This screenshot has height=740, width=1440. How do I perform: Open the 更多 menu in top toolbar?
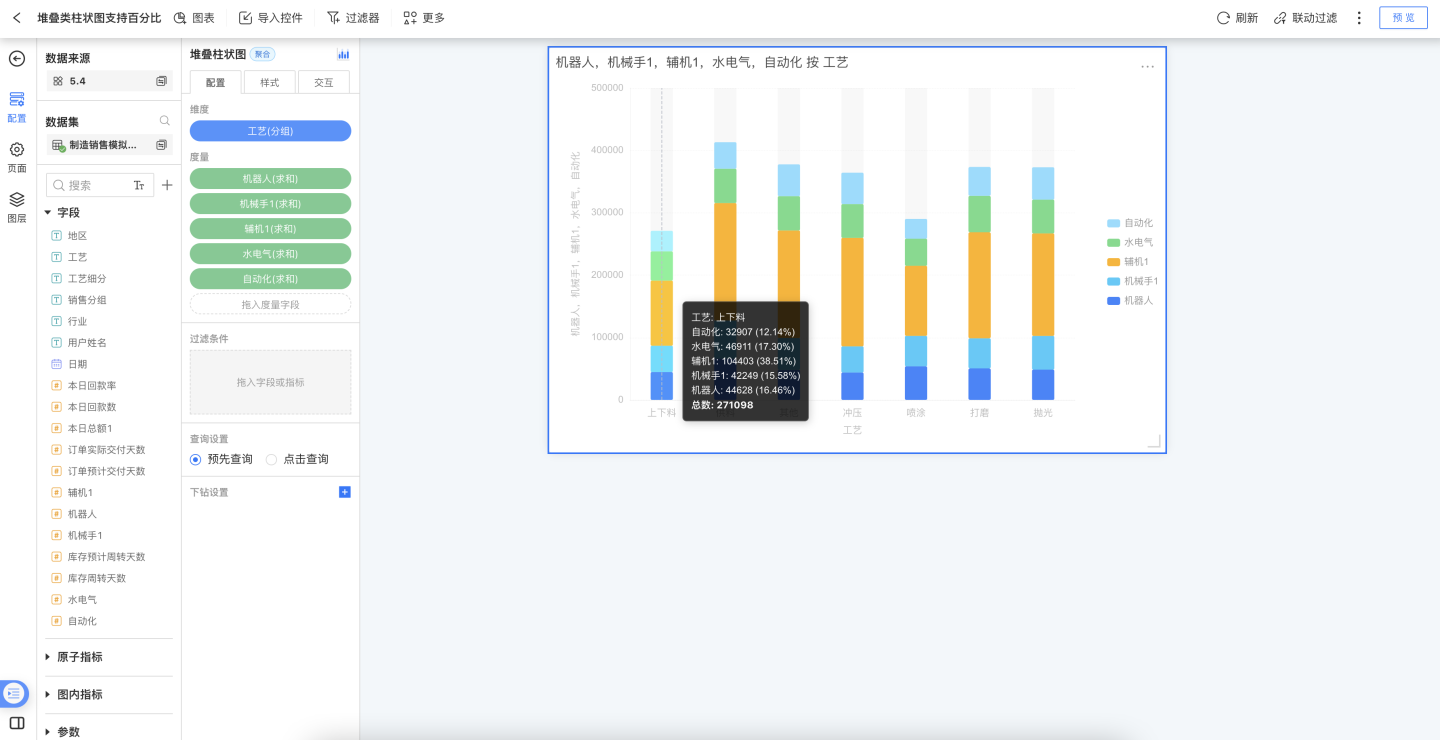click(x=424, y=18)
